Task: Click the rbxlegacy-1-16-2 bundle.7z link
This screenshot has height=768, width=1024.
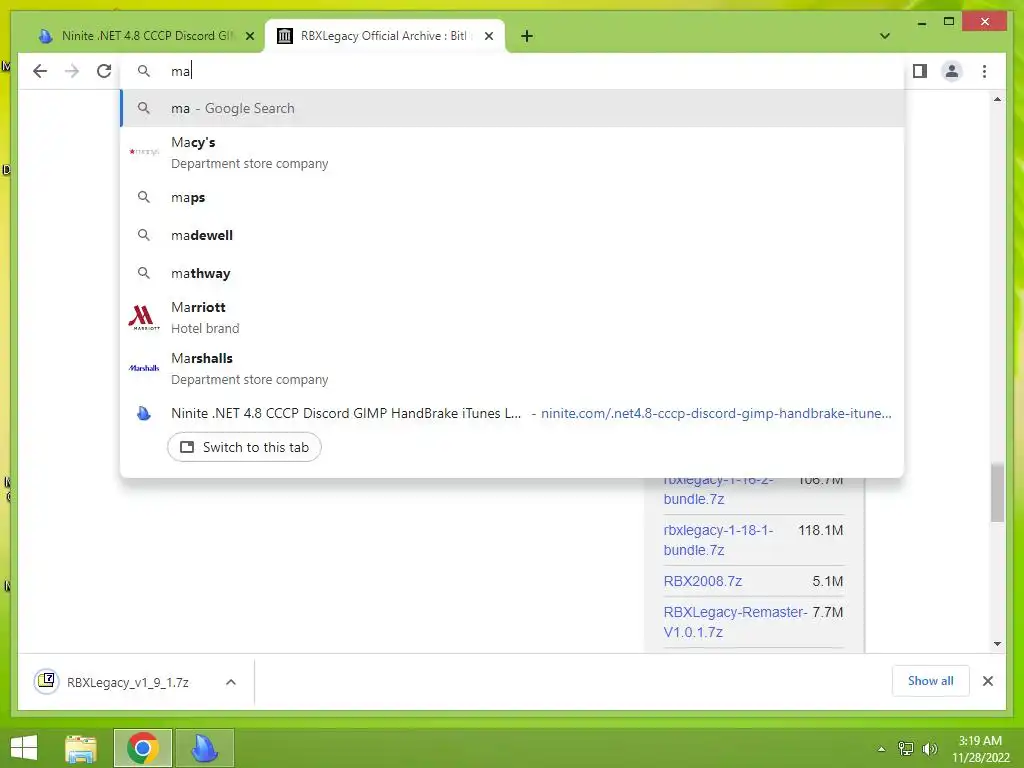Action: click(x=718, y=490)
